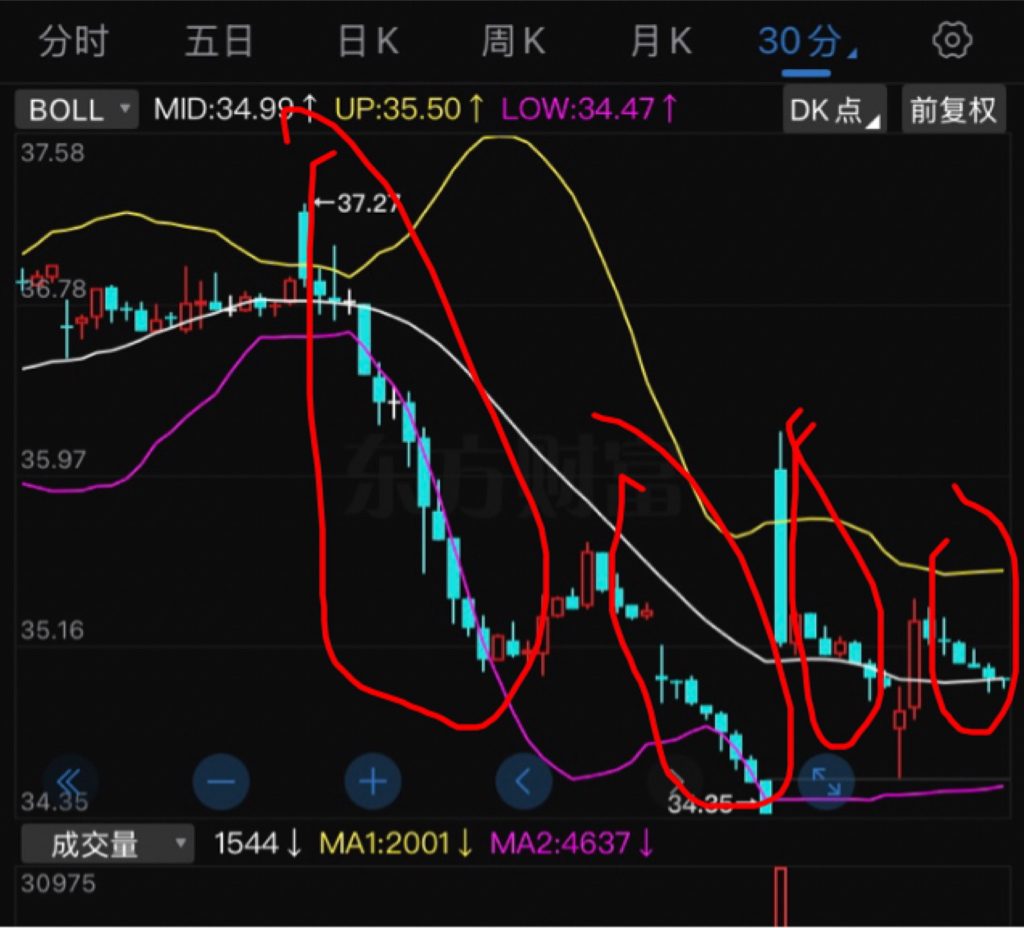The image size is (1024, 928).
Task: Click the 37.58 price axis label
Action: pyautogui.click(x=53, y=153)
